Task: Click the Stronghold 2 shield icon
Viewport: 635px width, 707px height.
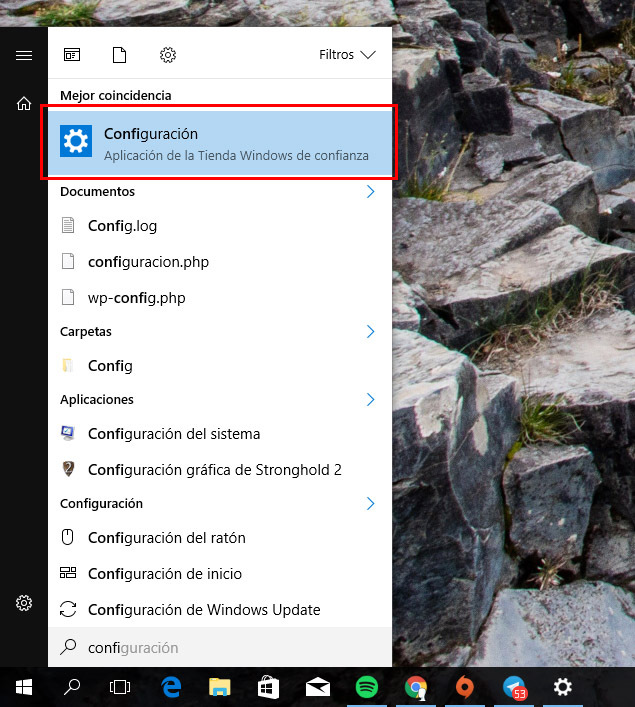Action: point(68,469)
